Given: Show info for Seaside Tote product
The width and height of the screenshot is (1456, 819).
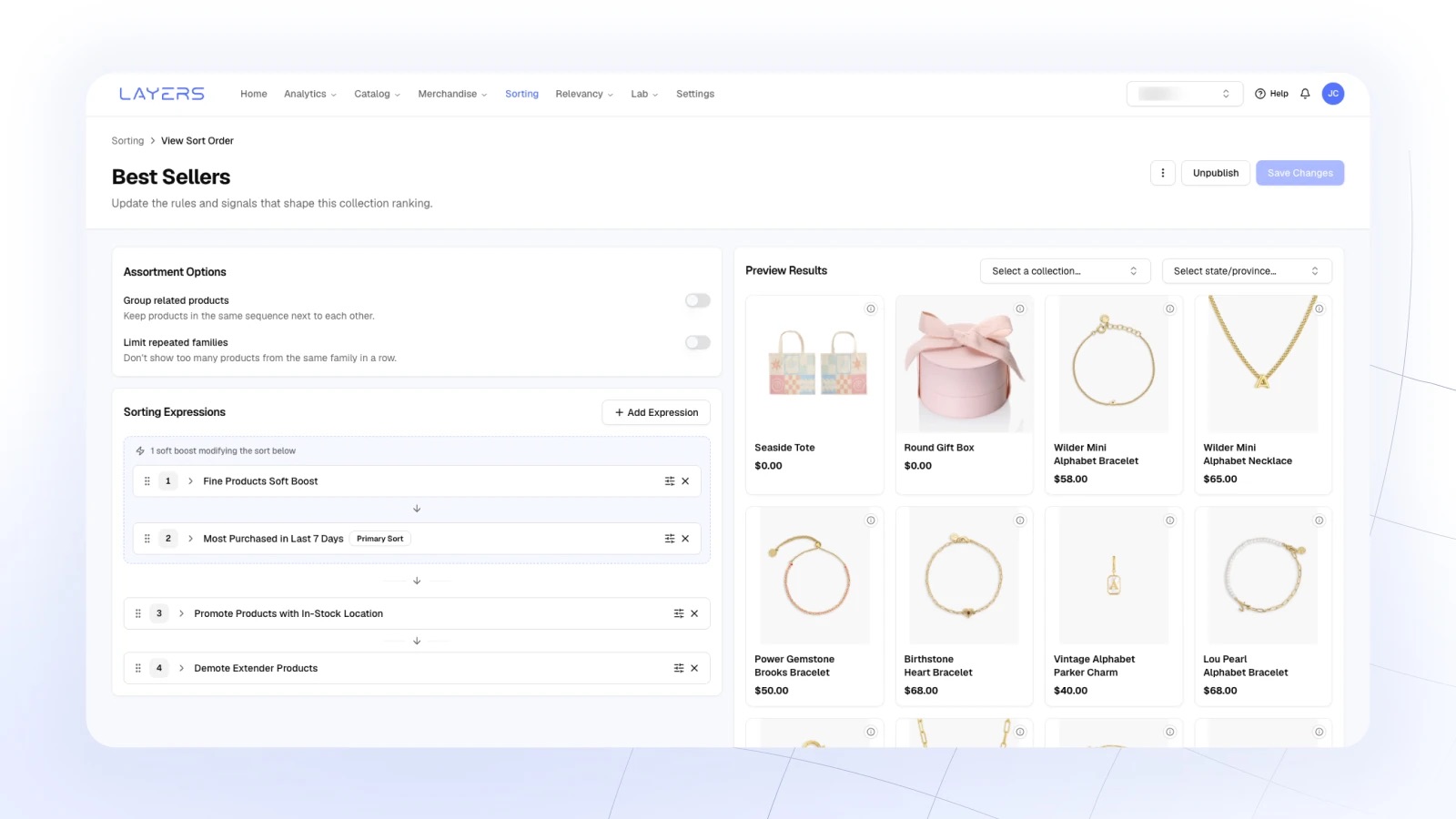Looking at the screenshot, I should [x=871, y=308].
